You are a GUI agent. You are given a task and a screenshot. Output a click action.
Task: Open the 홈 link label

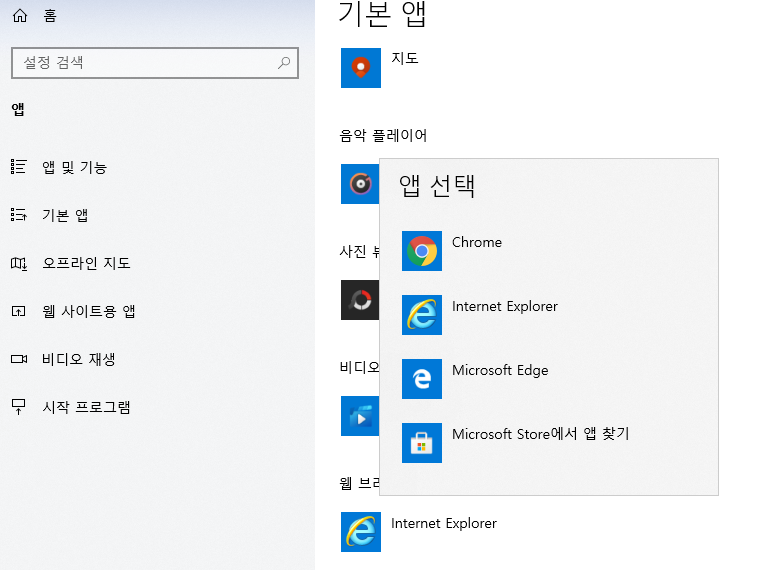(x=50, y=16)
